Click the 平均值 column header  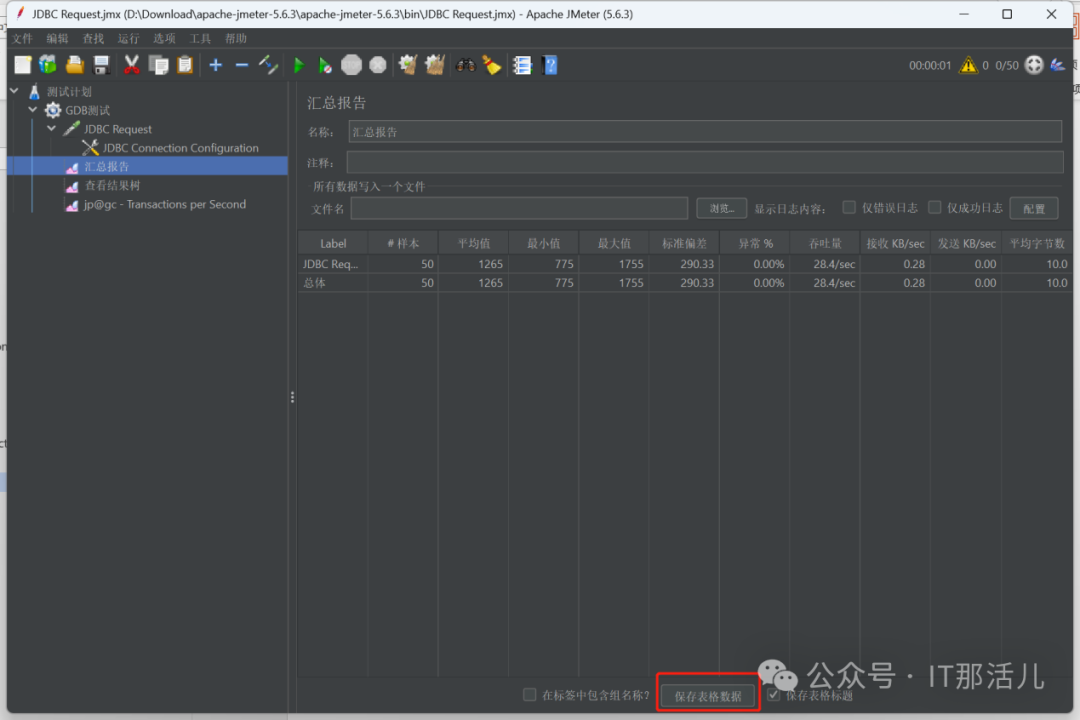[473, 243]
